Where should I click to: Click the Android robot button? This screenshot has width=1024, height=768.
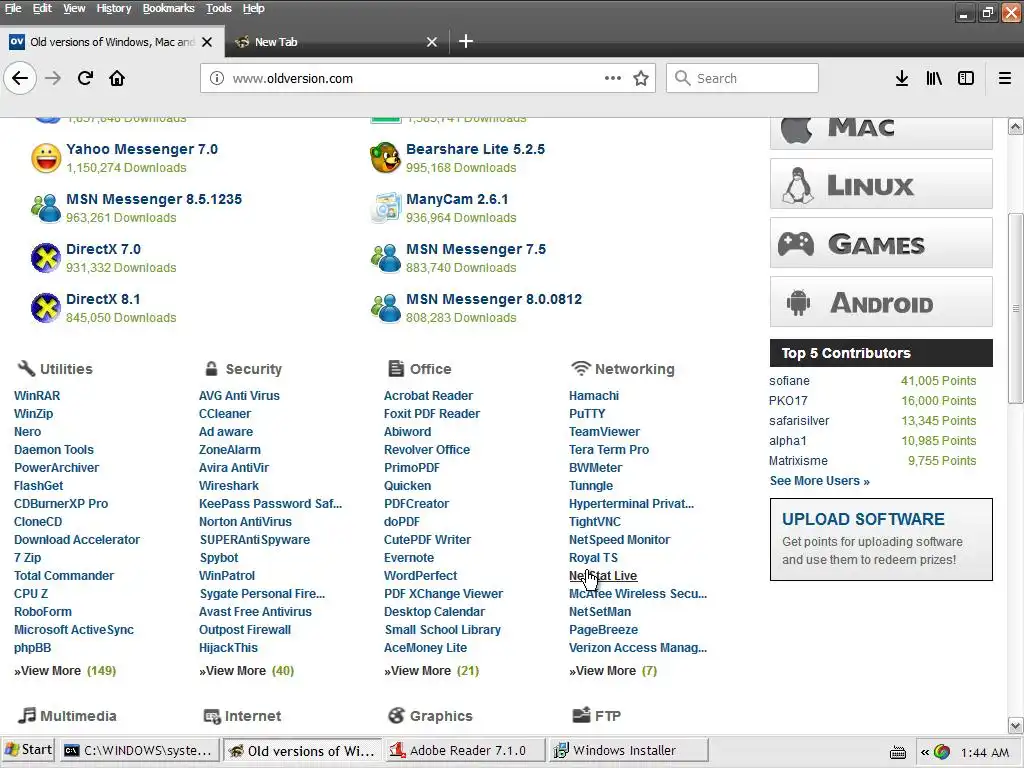click(881, 302)
